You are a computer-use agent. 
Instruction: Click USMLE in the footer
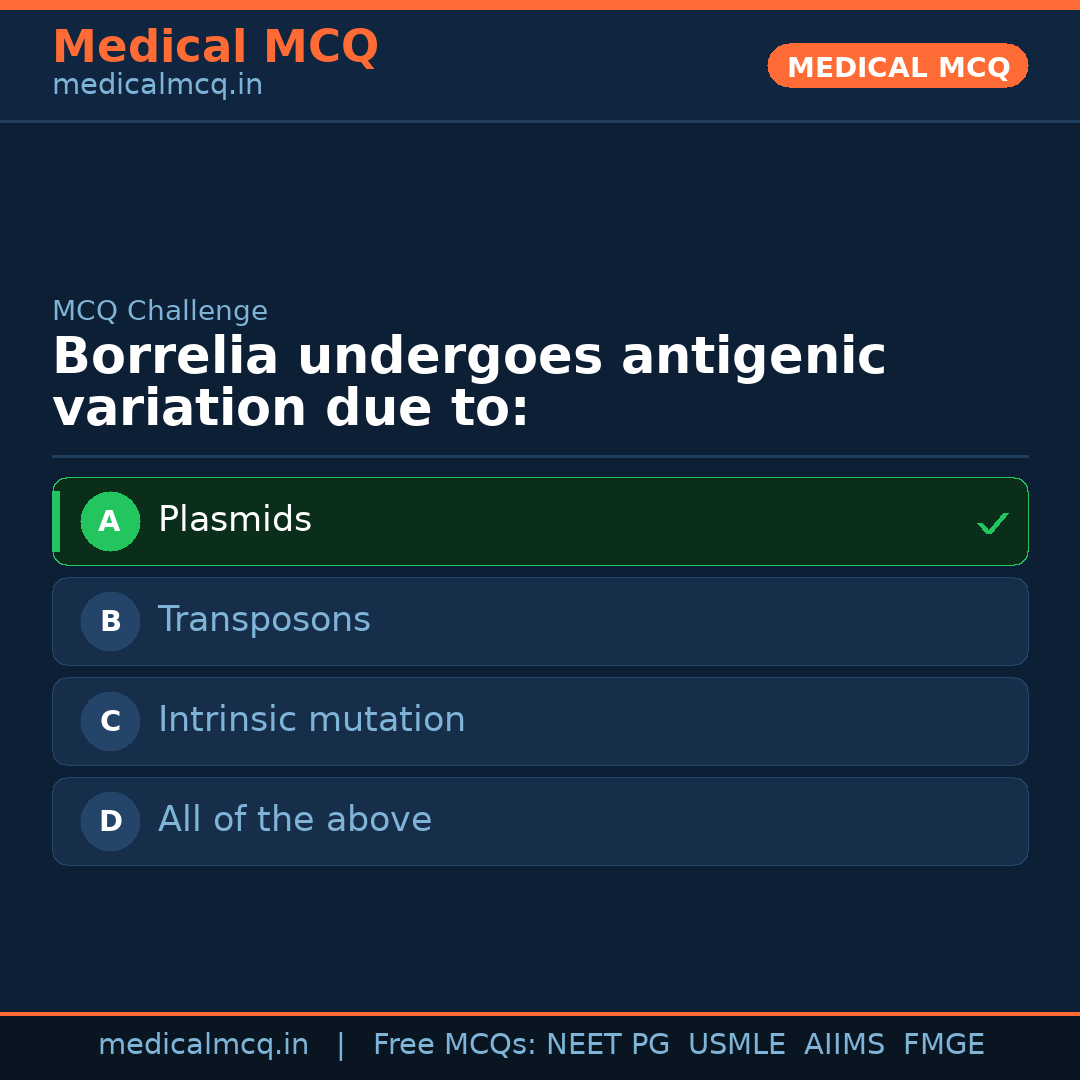[736, 1045]
